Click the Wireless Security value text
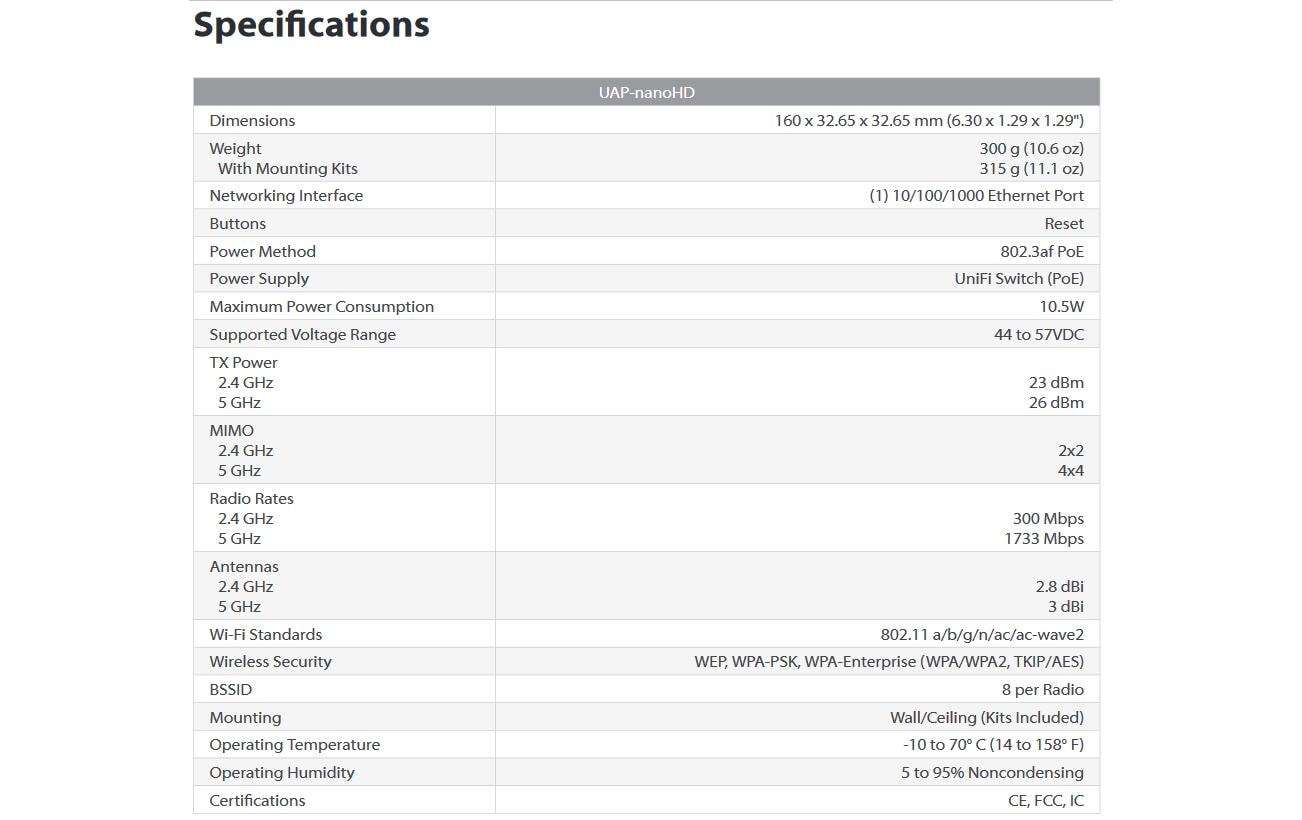Image resolution: width=1302 pixels, height=820 pixels. pos(889,662)
